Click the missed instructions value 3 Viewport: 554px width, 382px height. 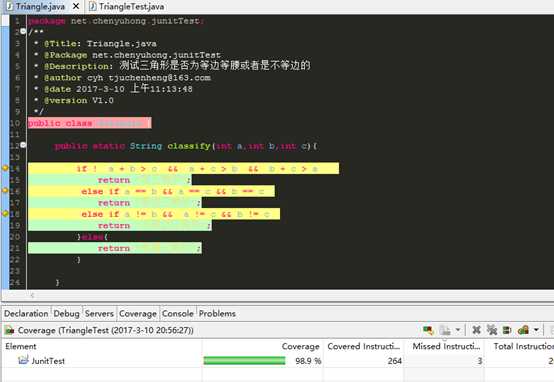pos(479,361)
